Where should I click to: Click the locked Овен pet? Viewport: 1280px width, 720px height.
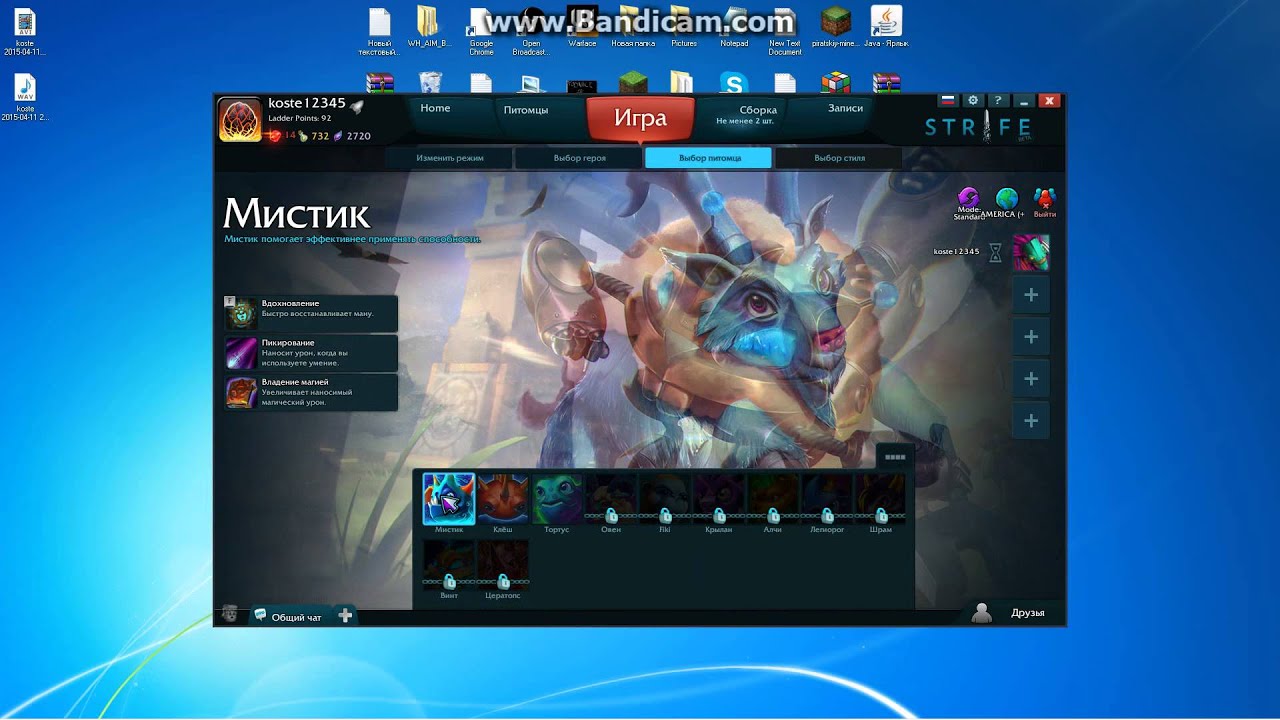(x=611, y=498)
